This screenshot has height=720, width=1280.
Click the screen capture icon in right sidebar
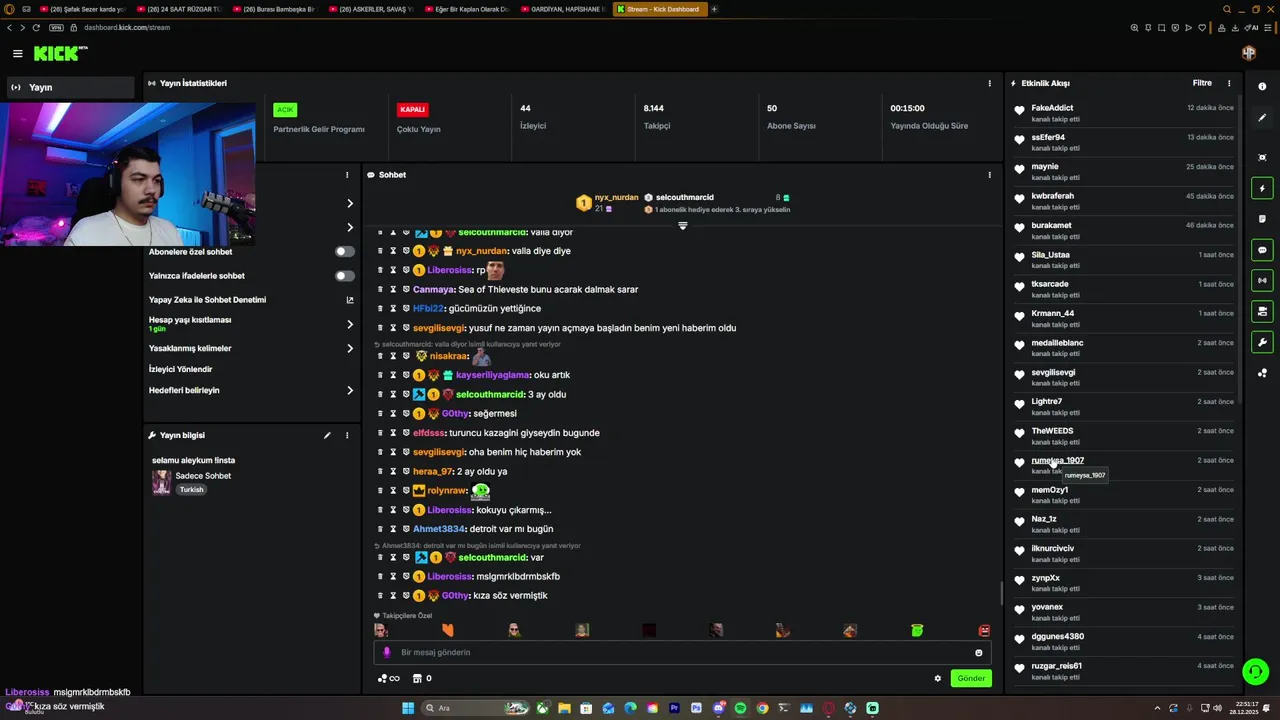pyautogui.click(x=1262, y=158)
